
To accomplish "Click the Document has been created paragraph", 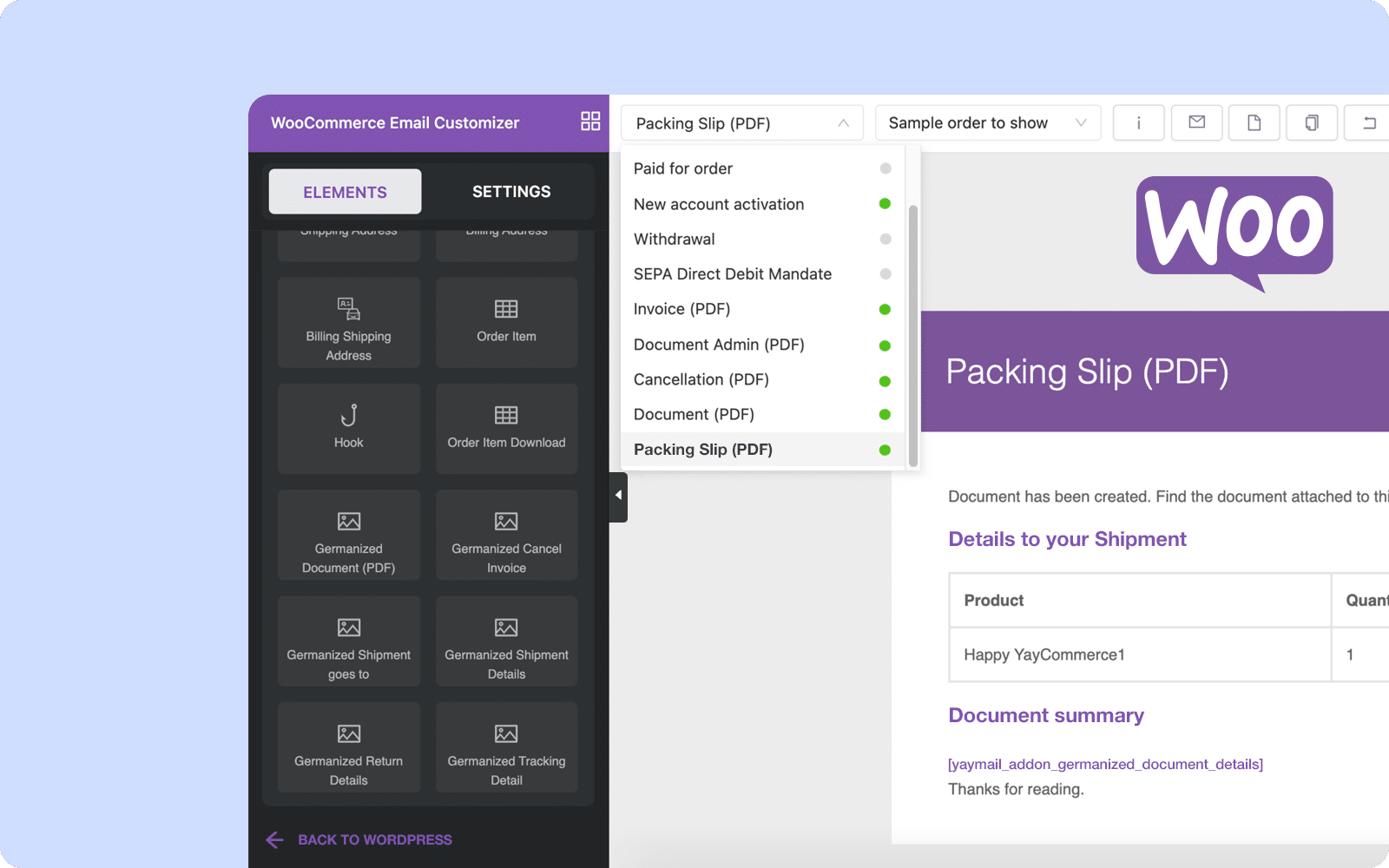I will click(1168, 496).
